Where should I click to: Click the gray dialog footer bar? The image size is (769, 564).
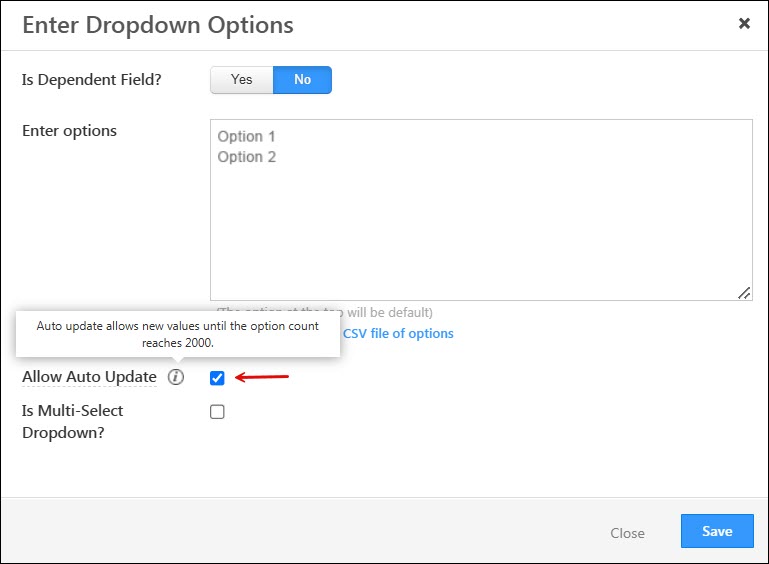(384, 530)
